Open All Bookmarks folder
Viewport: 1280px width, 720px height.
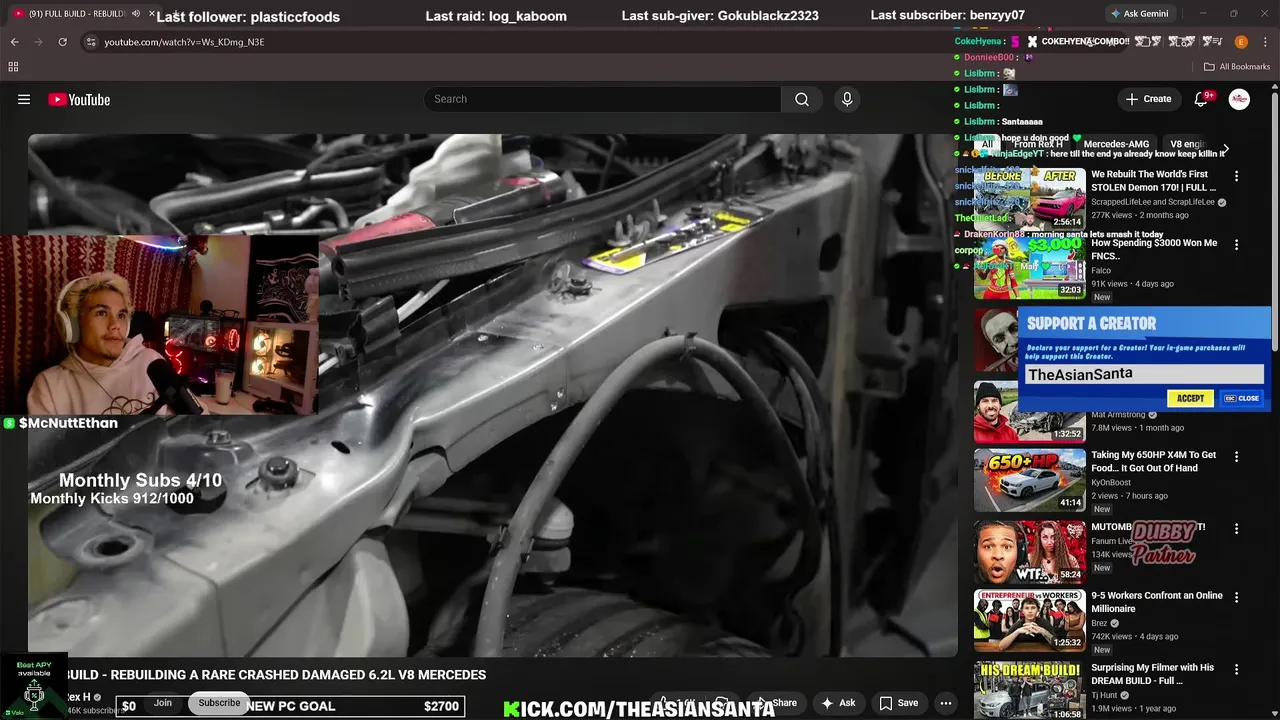[x=1237, y=67]
